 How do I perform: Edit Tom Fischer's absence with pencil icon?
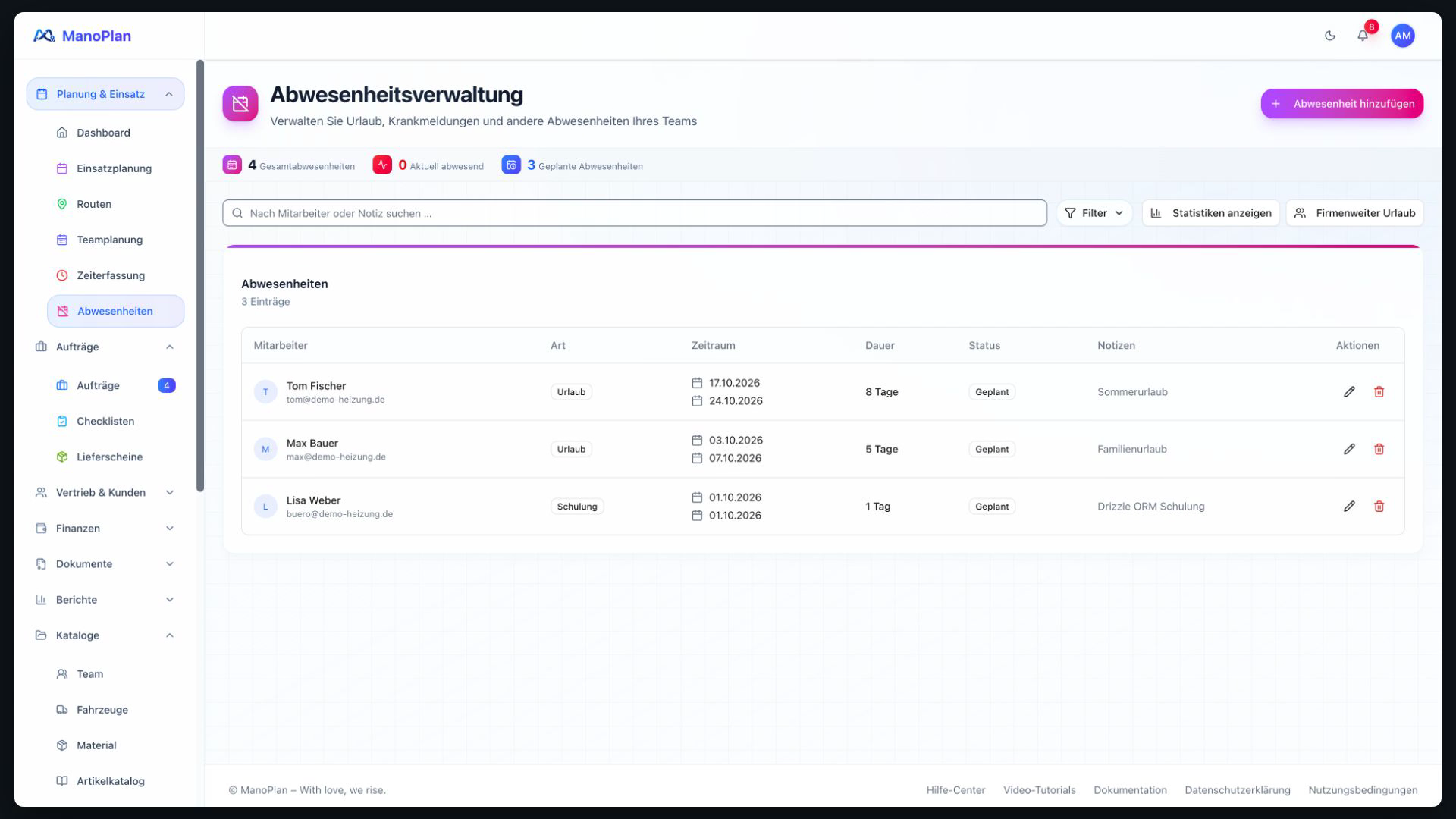[x=1349, y=392]
